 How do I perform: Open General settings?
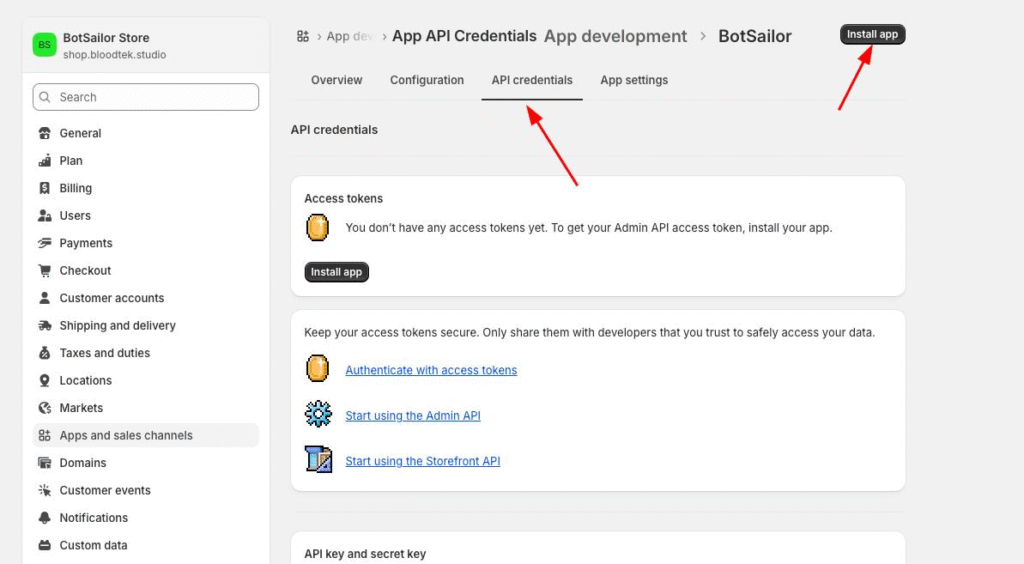[x=146, y=133]
